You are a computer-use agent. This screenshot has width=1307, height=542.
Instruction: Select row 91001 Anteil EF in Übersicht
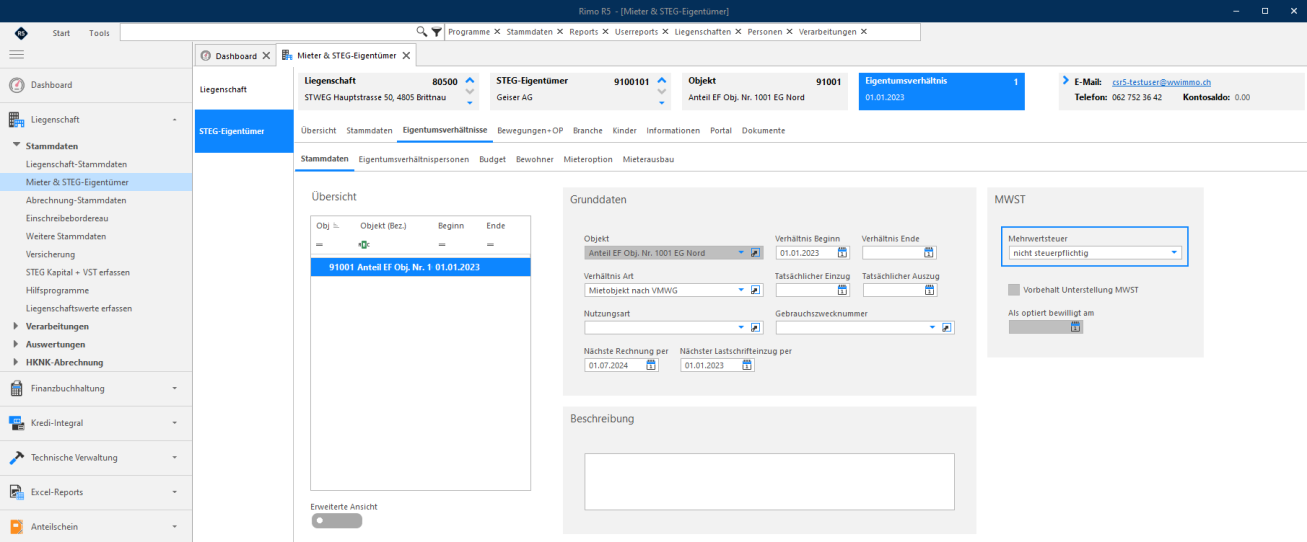(x=421, y=267)
